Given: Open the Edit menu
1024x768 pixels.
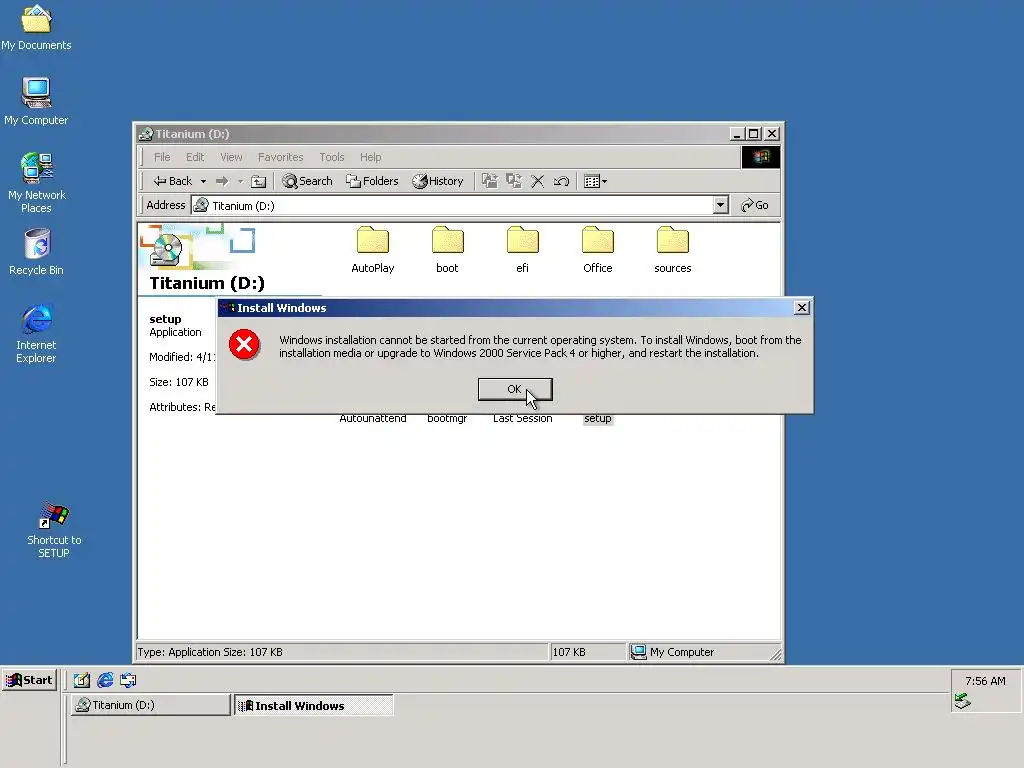Looking at the screenshot, I should 195,157.
